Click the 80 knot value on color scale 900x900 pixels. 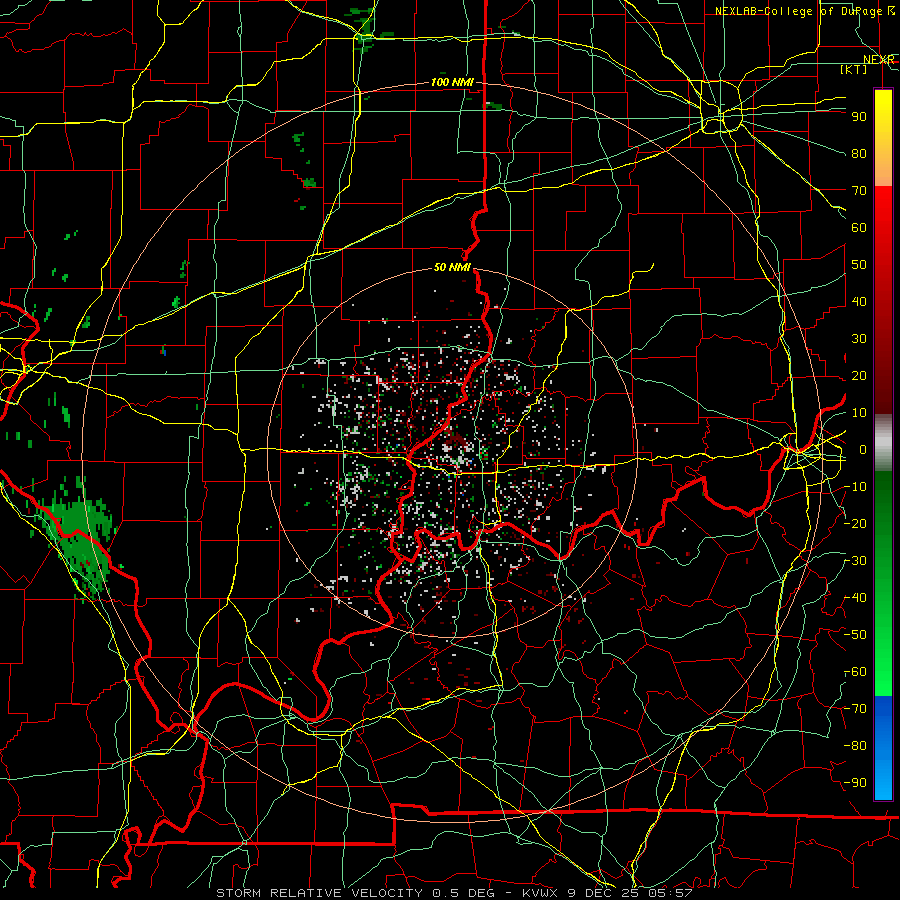click(x=859, y=154)
